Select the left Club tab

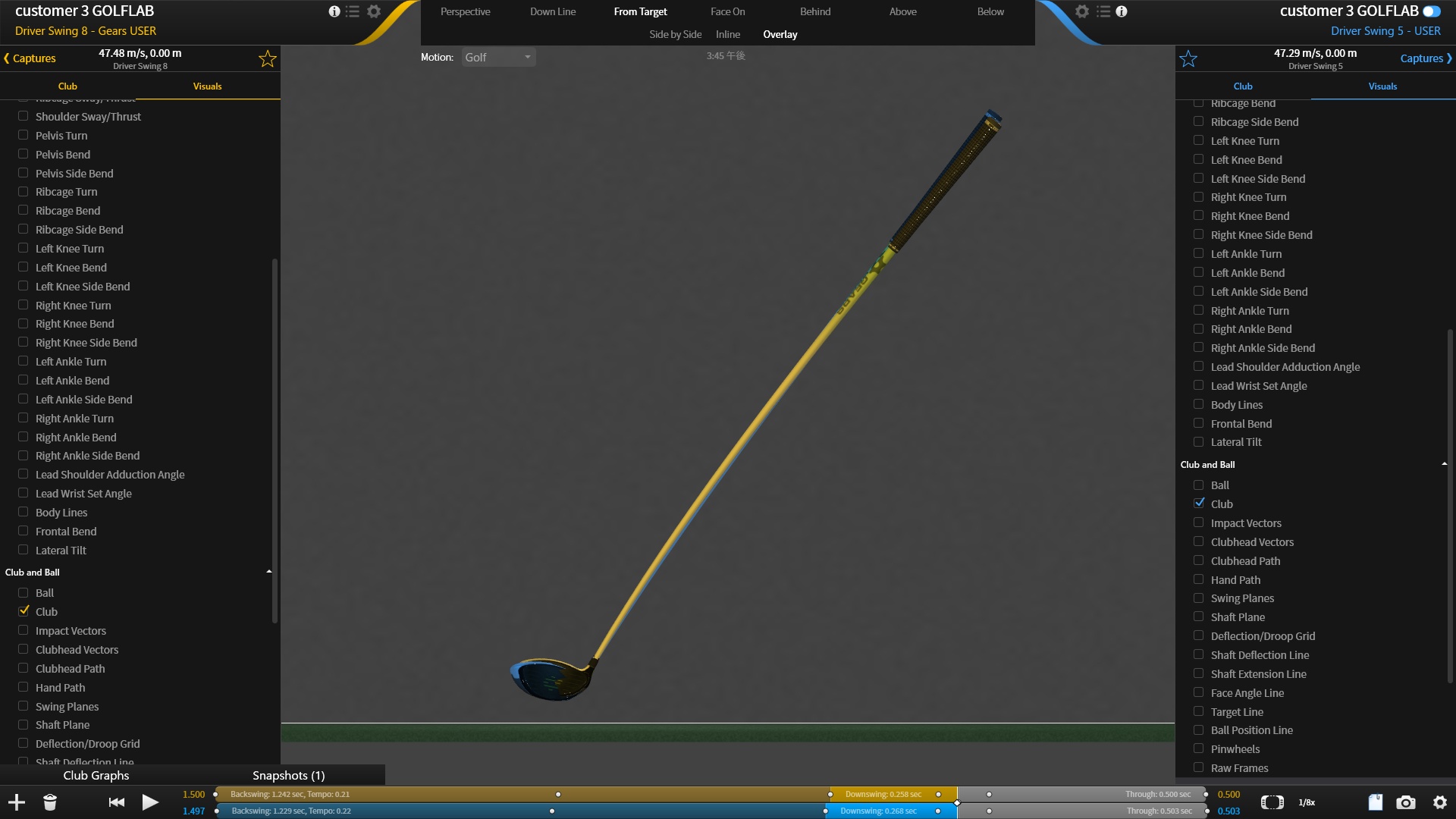point(67,86)
